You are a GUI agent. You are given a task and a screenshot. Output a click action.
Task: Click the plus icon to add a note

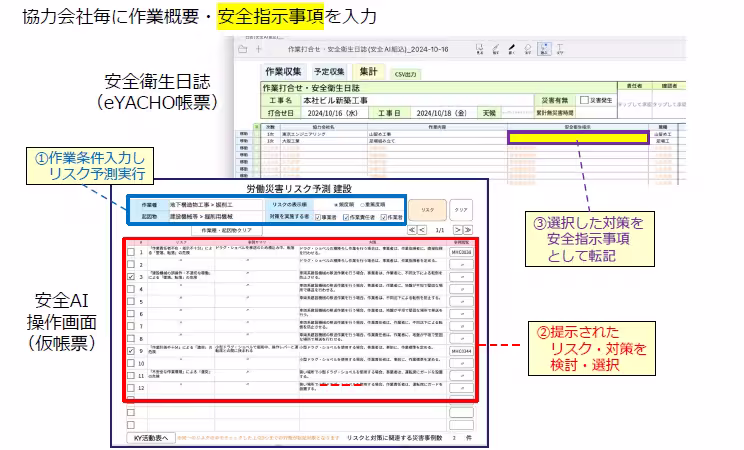tap(259, 49)
